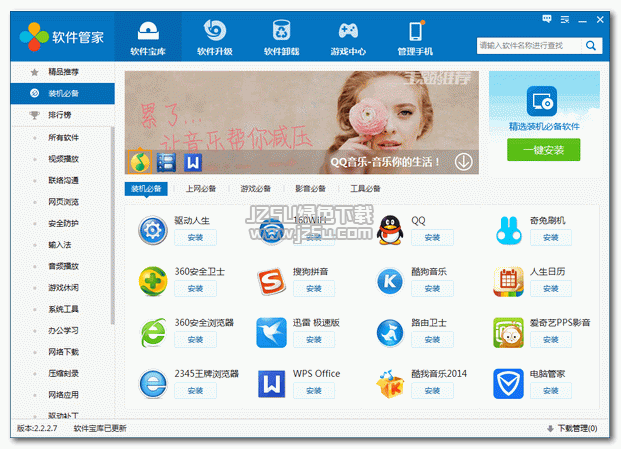The height and width of the screenshot is (449, 621).
Task: Click the WPS Office icon
Action: tap(272, 384)
